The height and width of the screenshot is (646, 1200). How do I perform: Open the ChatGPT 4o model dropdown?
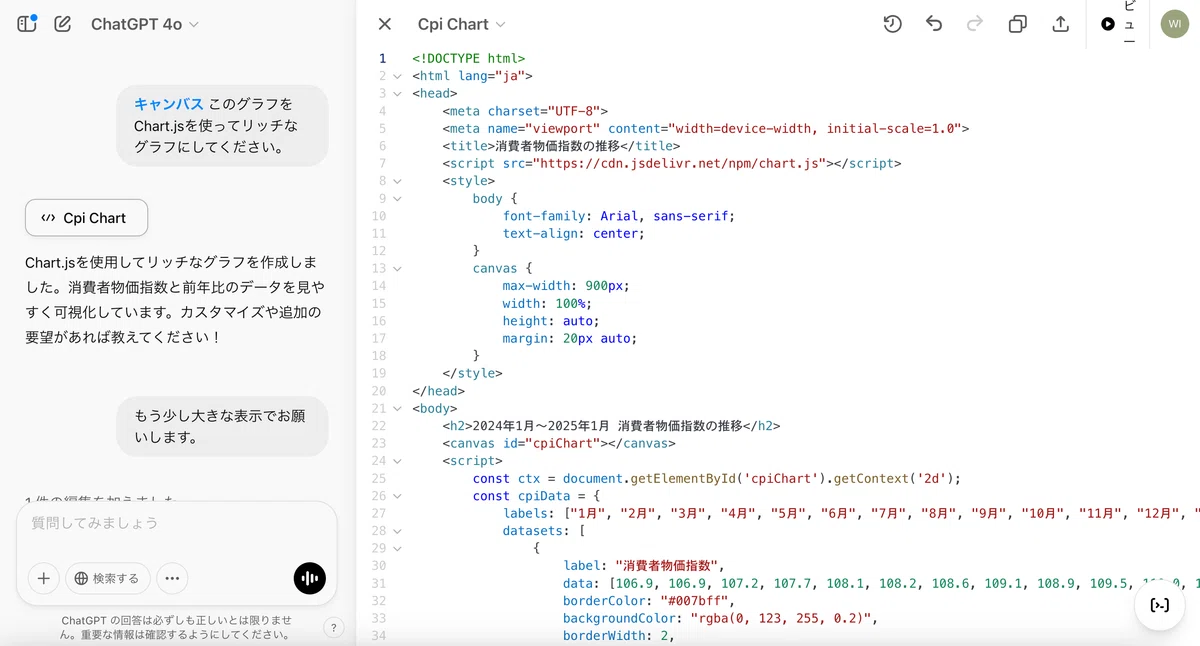[x=145, y=24]
